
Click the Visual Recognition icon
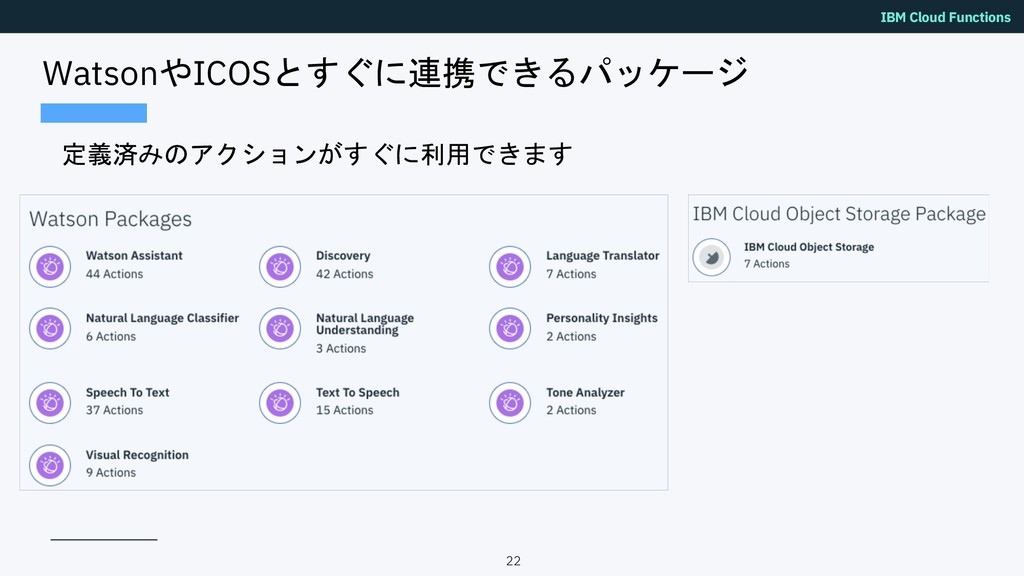coord(50,466)
